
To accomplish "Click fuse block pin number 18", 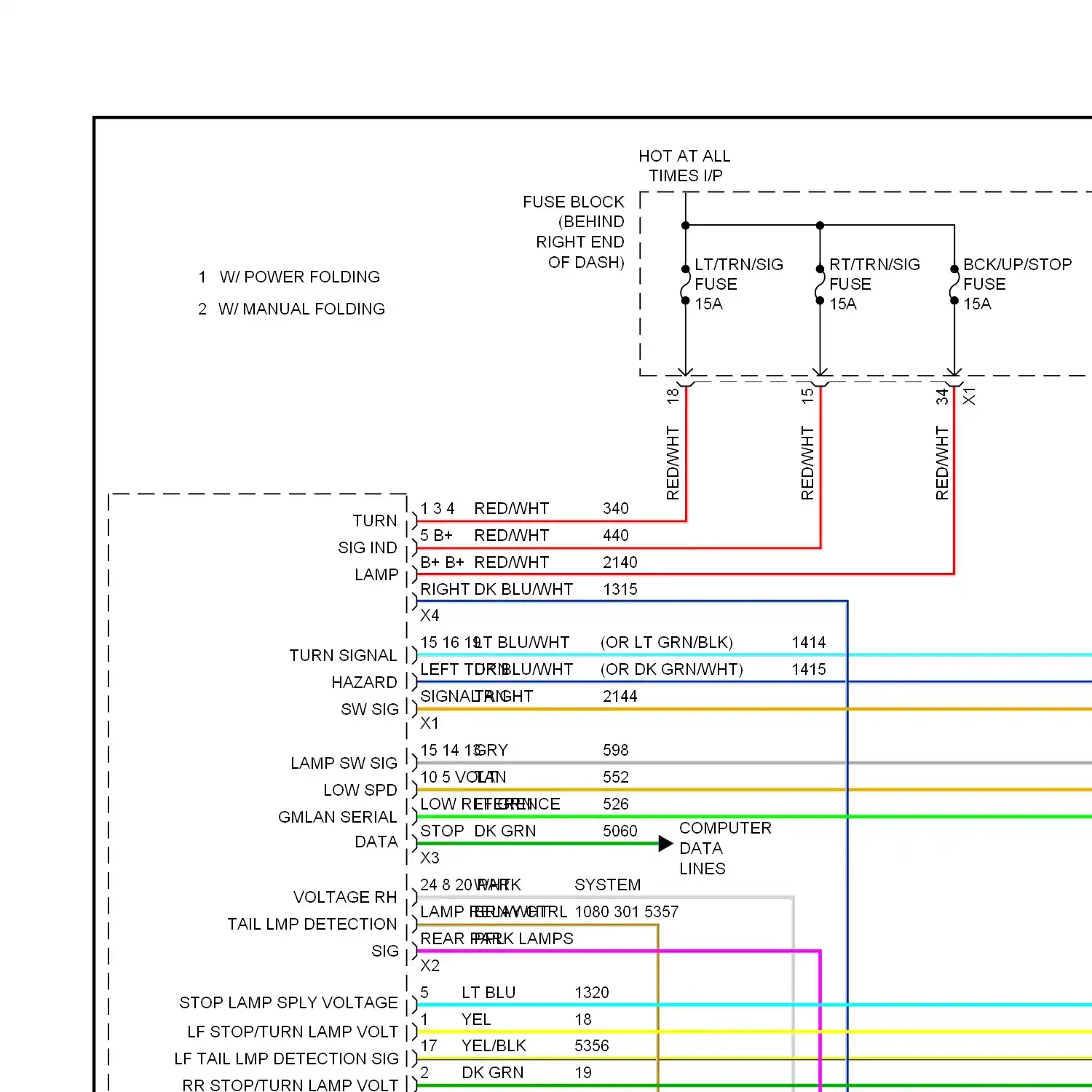I will click(x=673, y=395).
